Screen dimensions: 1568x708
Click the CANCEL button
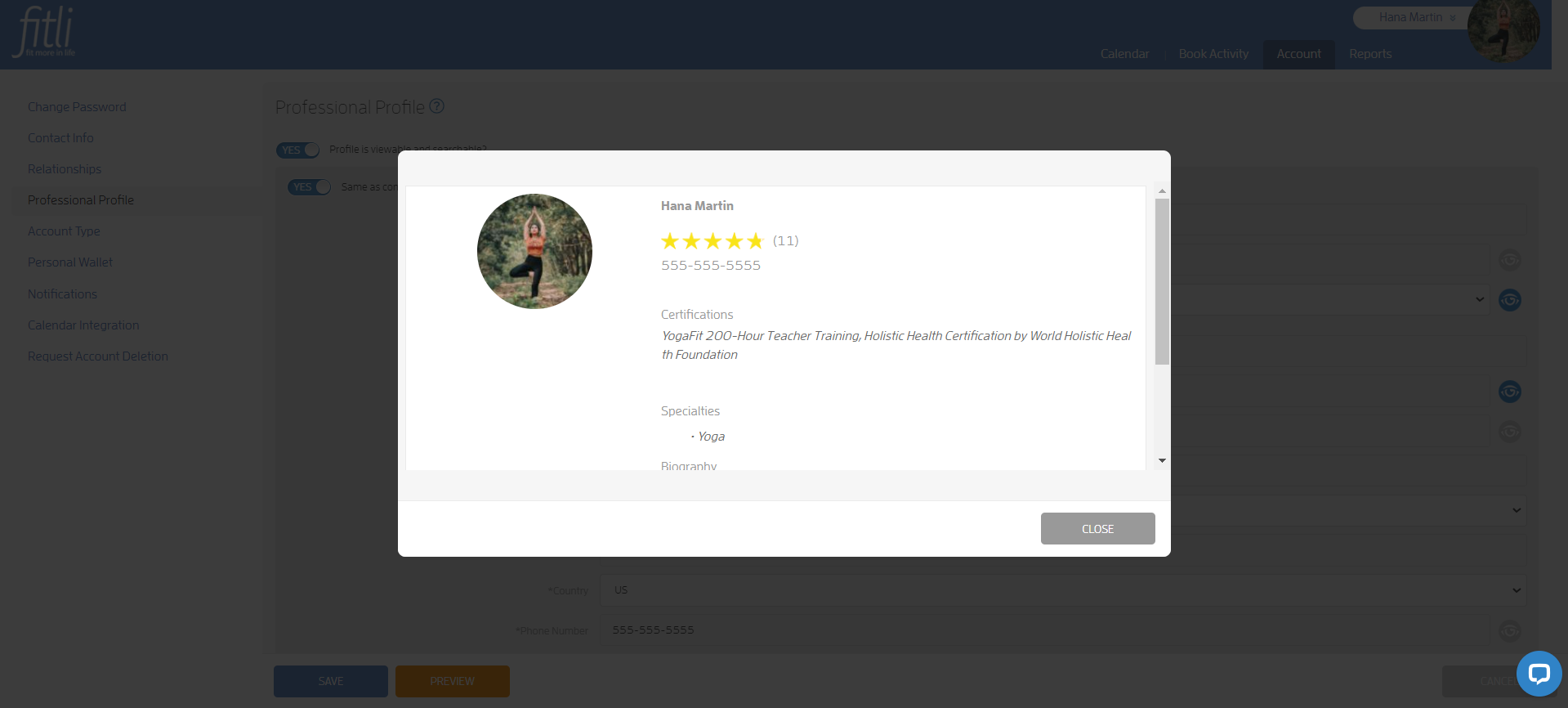[1497, 681]
